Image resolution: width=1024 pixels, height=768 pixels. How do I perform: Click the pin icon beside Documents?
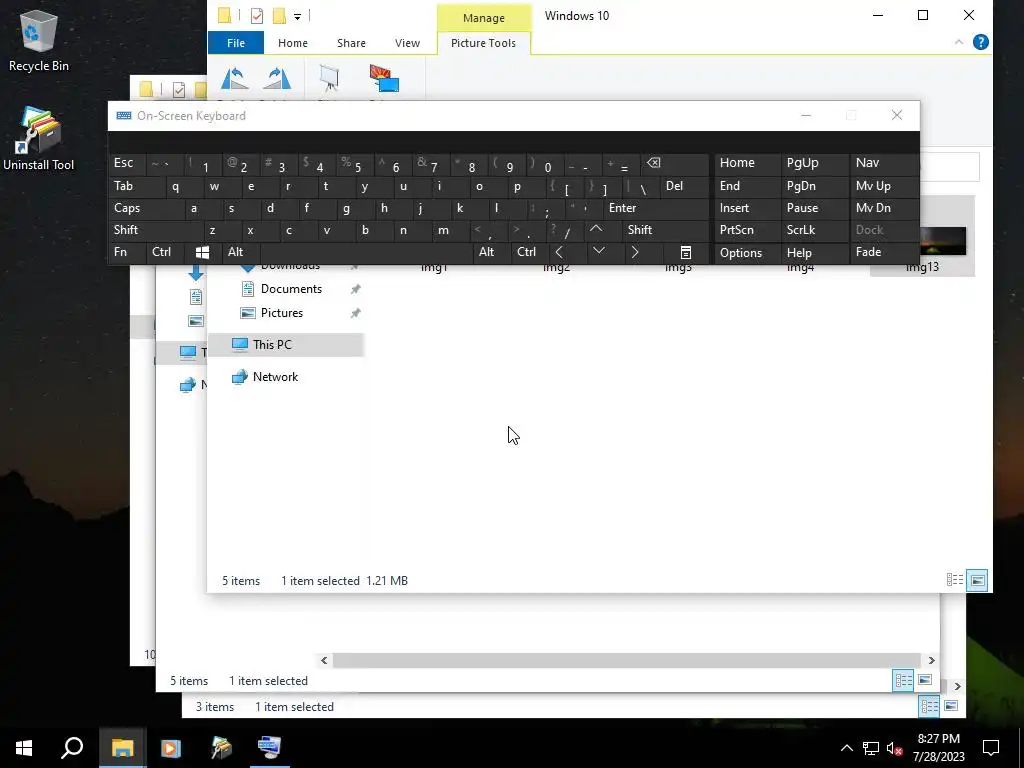pyautogui.click(x=355, y=289)
